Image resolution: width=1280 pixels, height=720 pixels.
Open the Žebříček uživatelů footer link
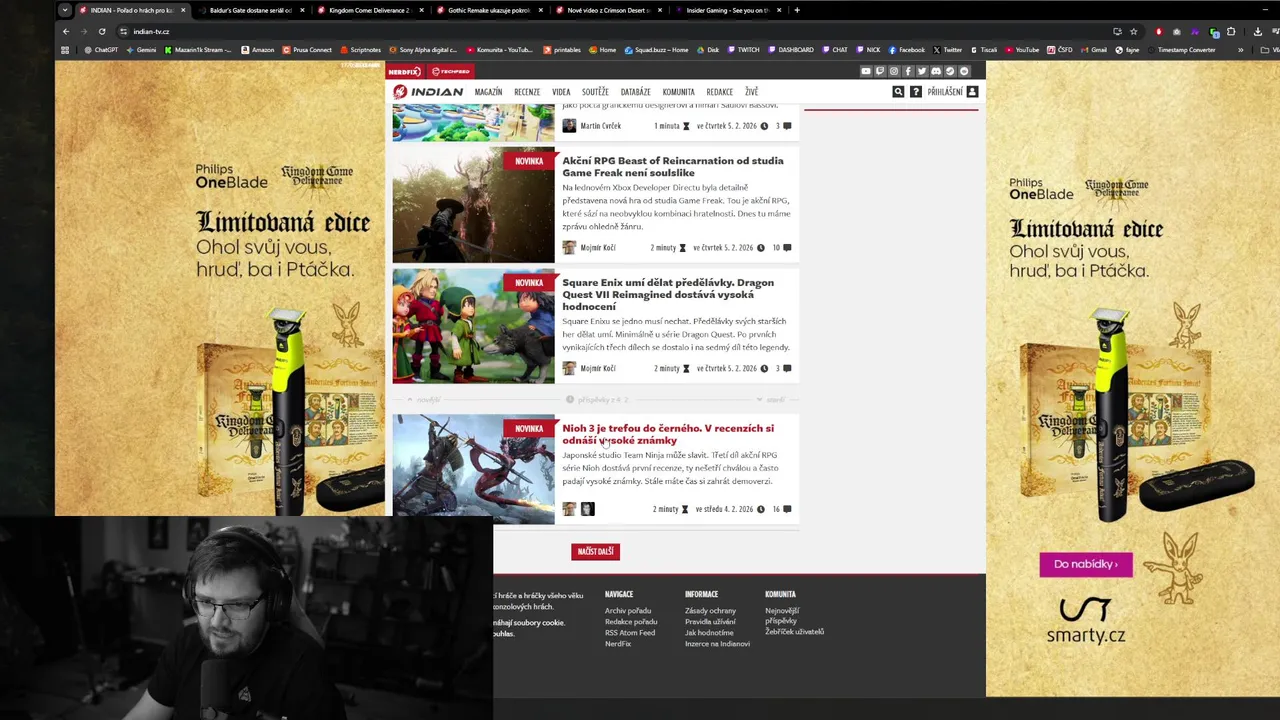795,632
